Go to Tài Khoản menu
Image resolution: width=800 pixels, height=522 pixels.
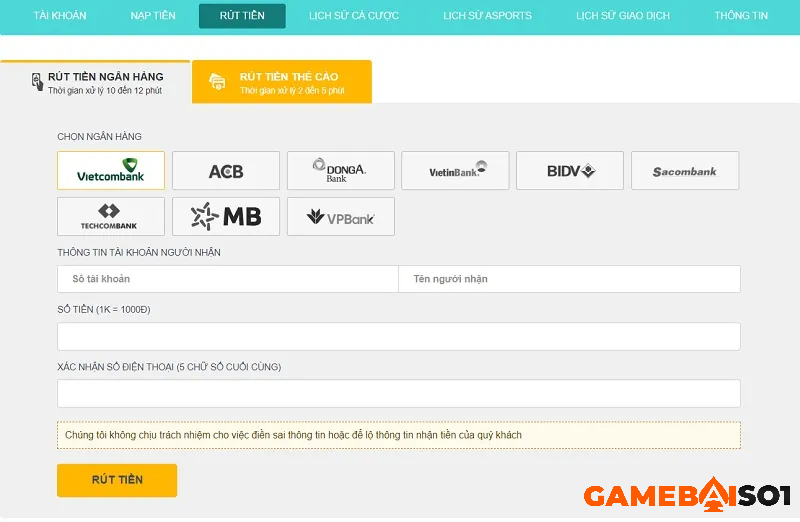[60, 16]
